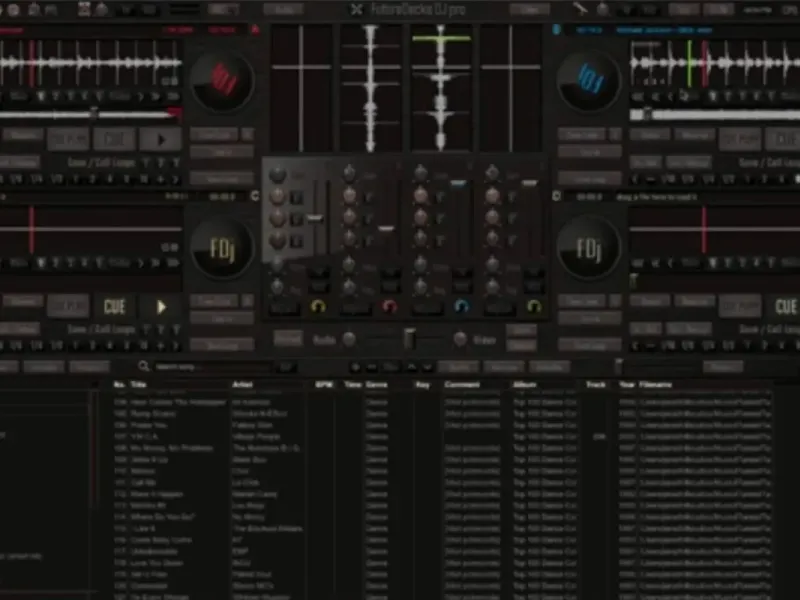Viewport: 800px width, 600px height.
Task: Toggle the low EQ kill switch on mixer channel 1
Action: click(296, 240)
